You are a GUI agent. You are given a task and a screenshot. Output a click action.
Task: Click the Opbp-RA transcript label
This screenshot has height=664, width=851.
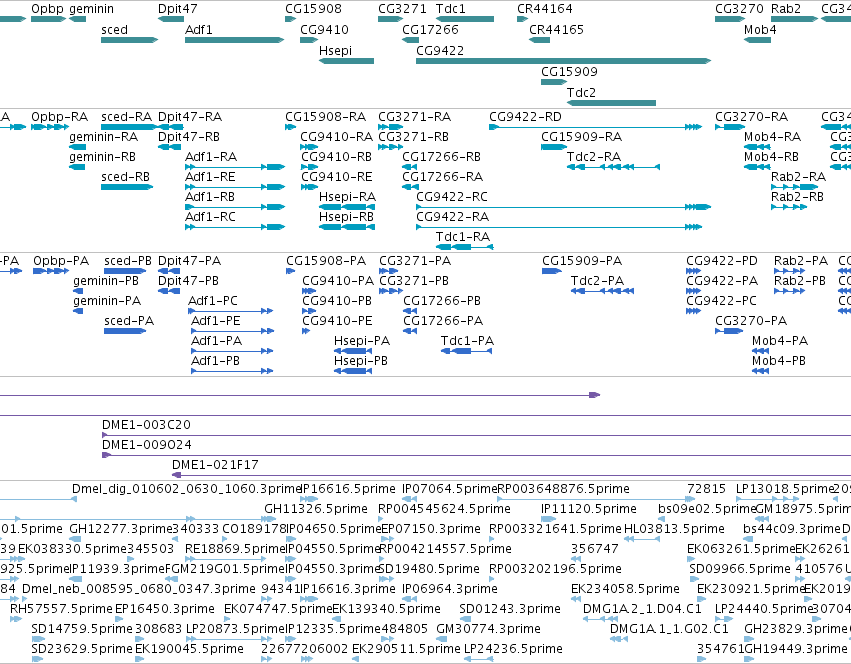pyautogui.click(x=59, y=117)
